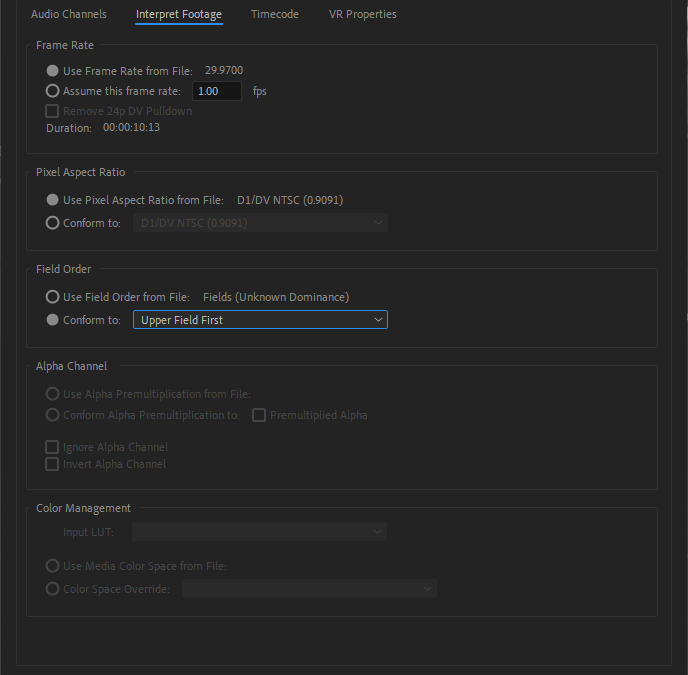Select Use Field Order from File
Viewport: 688px width, 675px height.
(x=53, y=297)
